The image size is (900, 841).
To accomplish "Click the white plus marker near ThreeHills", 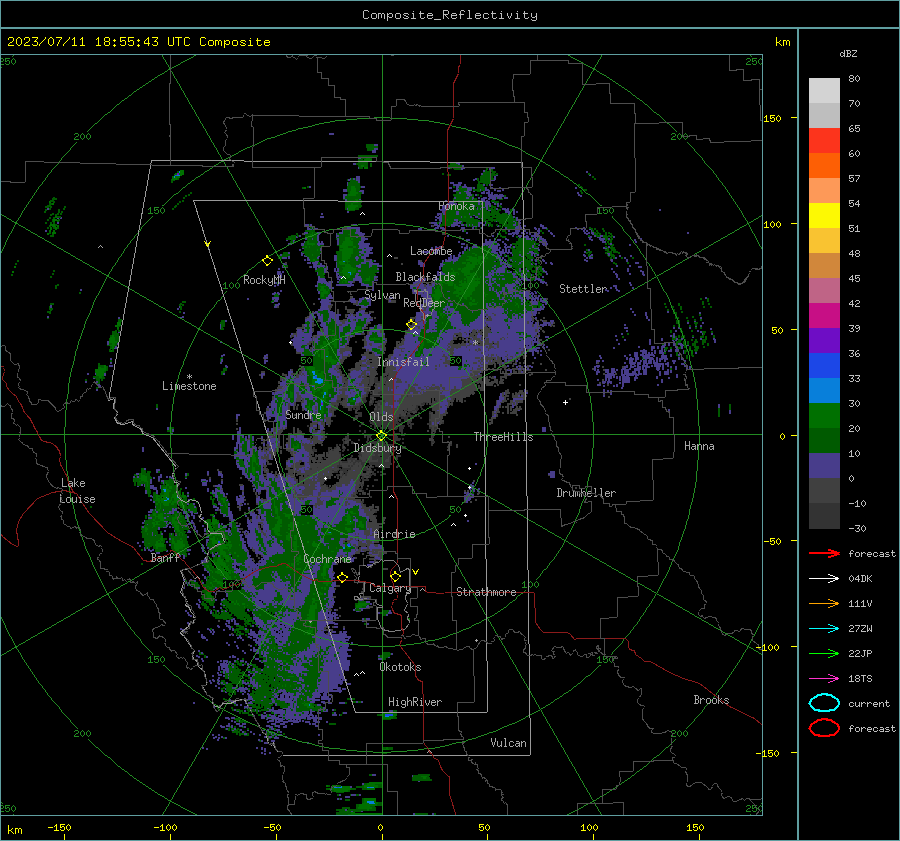I will coord(565,402).
